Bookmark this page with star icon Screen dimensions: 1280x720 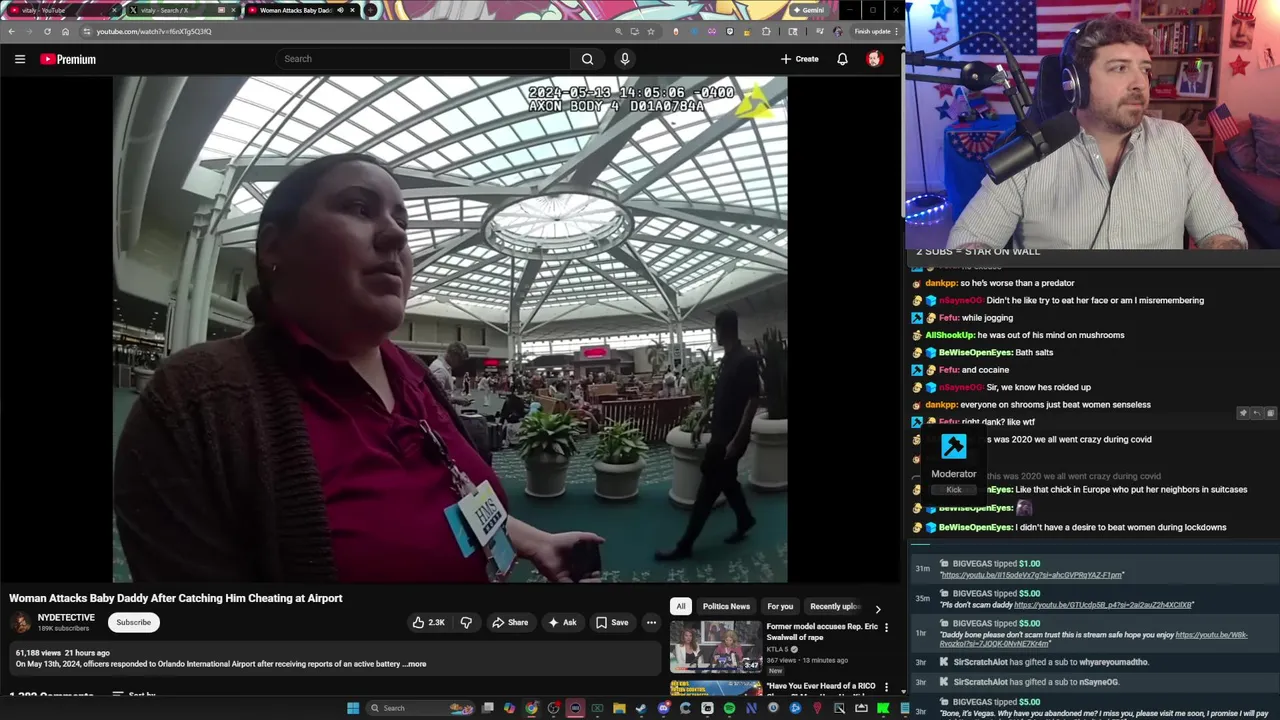tap(651, 31)
